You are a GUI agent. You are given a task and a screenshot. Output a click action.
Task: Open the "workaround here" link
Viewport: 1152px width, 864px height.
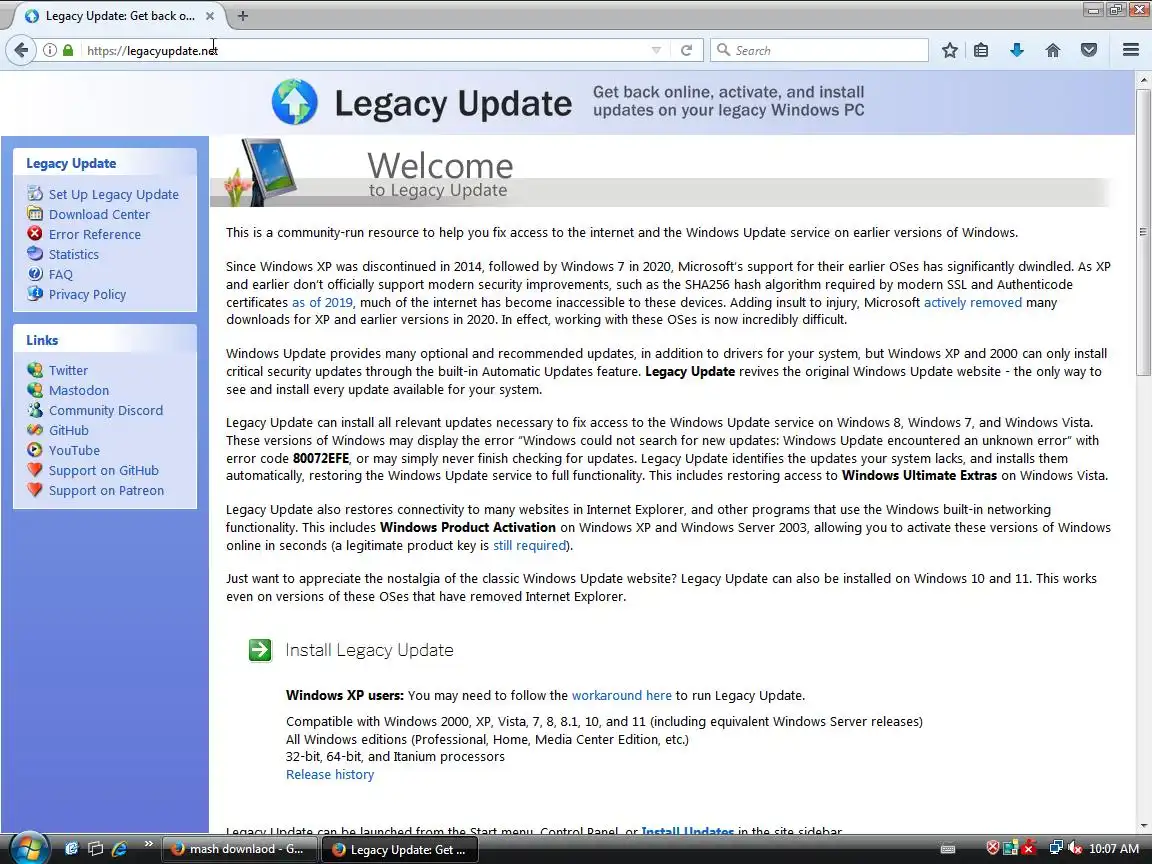[x=622, y=695]
